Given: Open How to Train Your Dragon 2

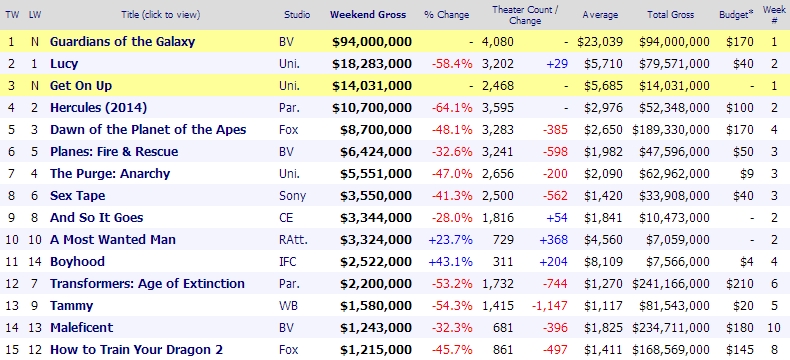Looking at the screenshot, I should click(x=137, y=349).
